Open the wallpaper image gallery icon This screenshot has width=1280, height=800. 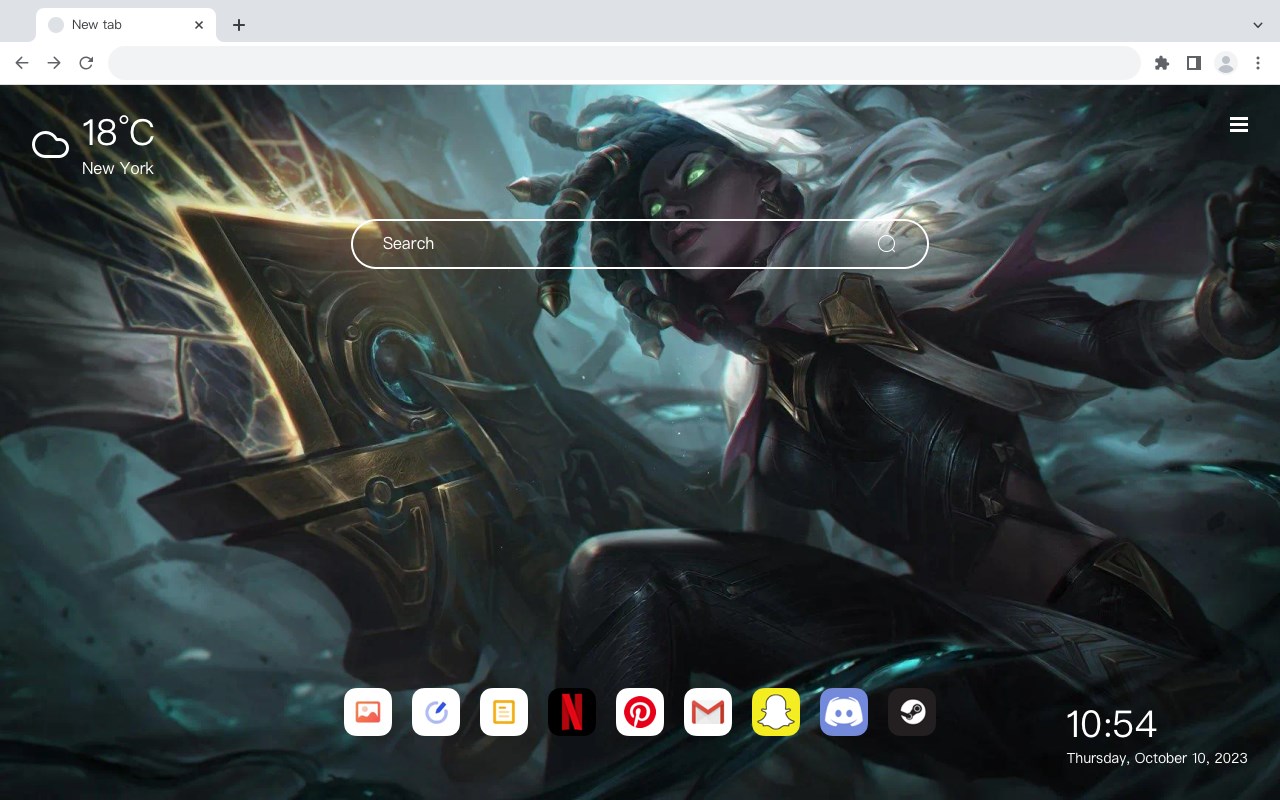368,712
